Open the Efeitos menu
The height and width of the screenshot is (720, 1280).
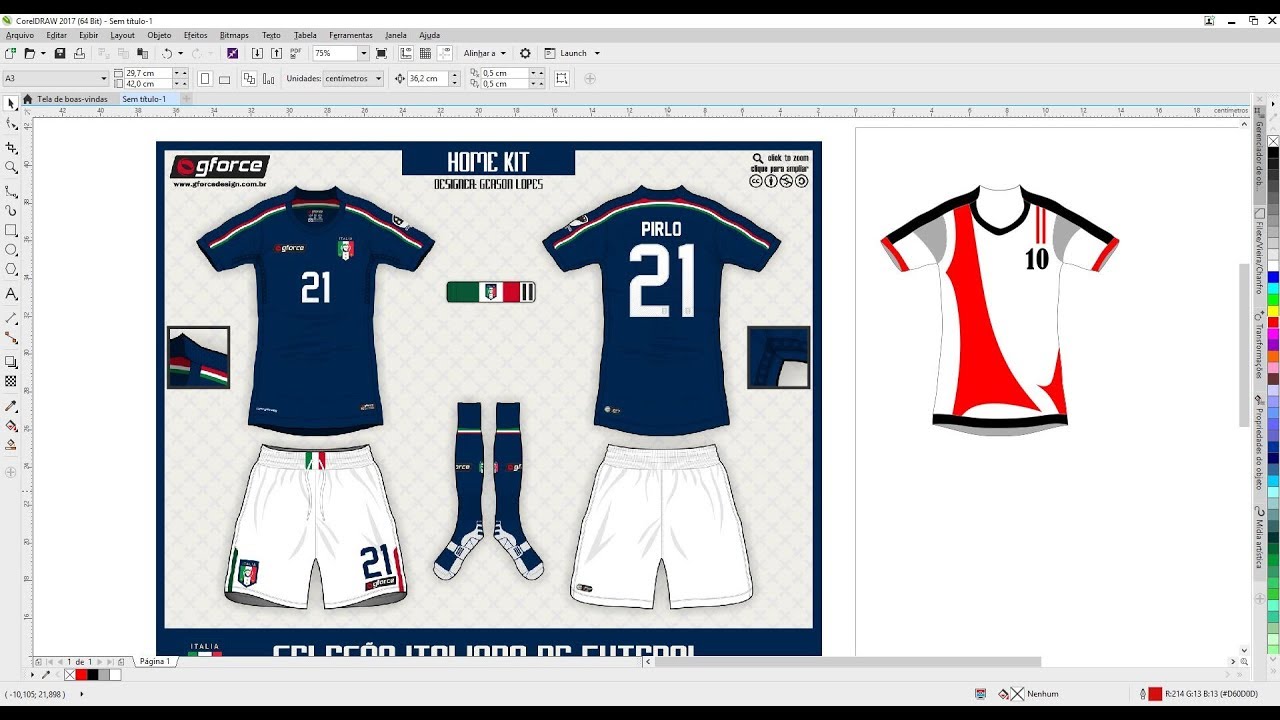click(x=196, y=35)
